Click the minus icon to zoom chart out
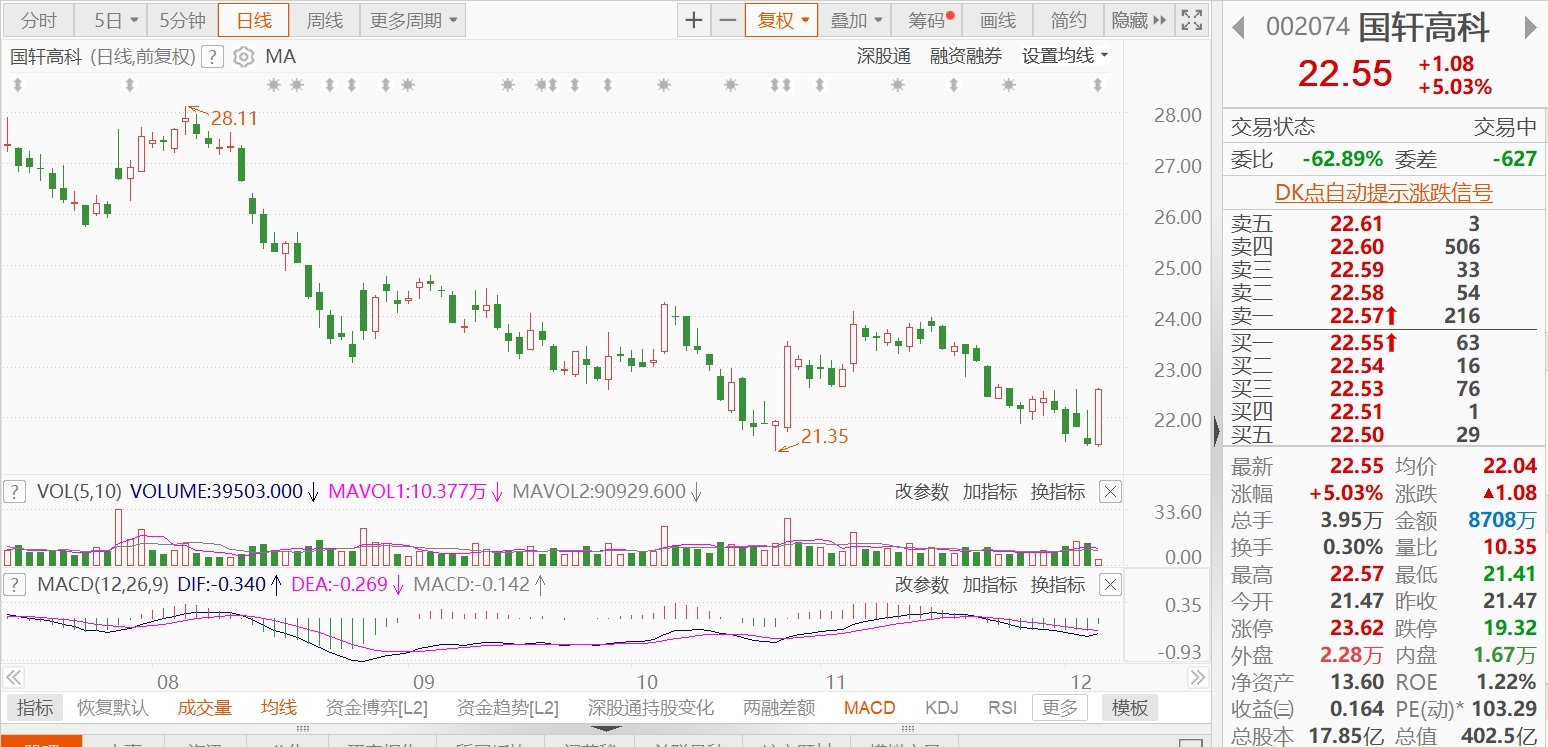Viewport: 1548px width, 747px height. tap(727, 20)
